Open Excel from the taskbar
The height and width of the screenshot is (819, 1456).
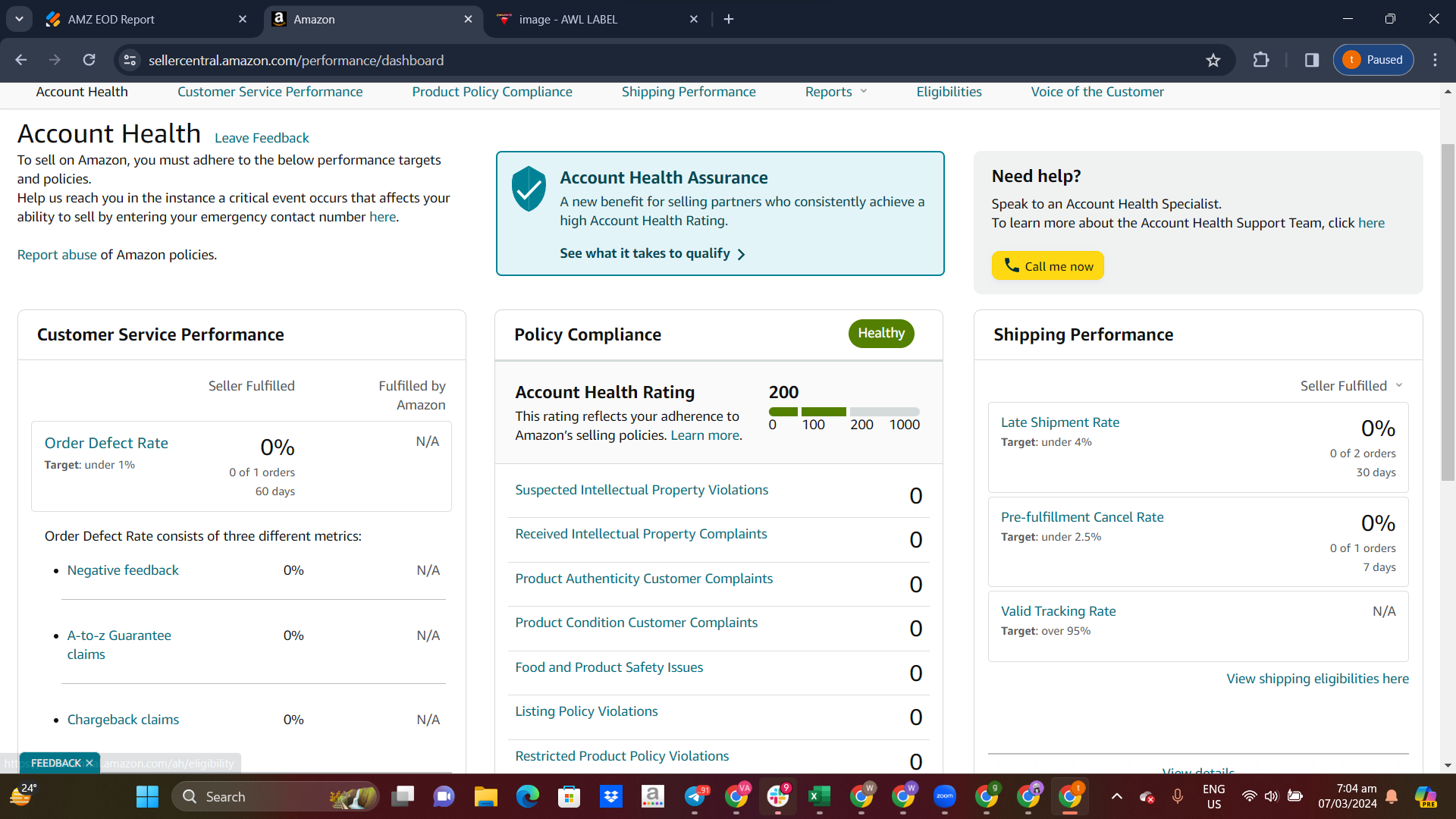point(819,796)
